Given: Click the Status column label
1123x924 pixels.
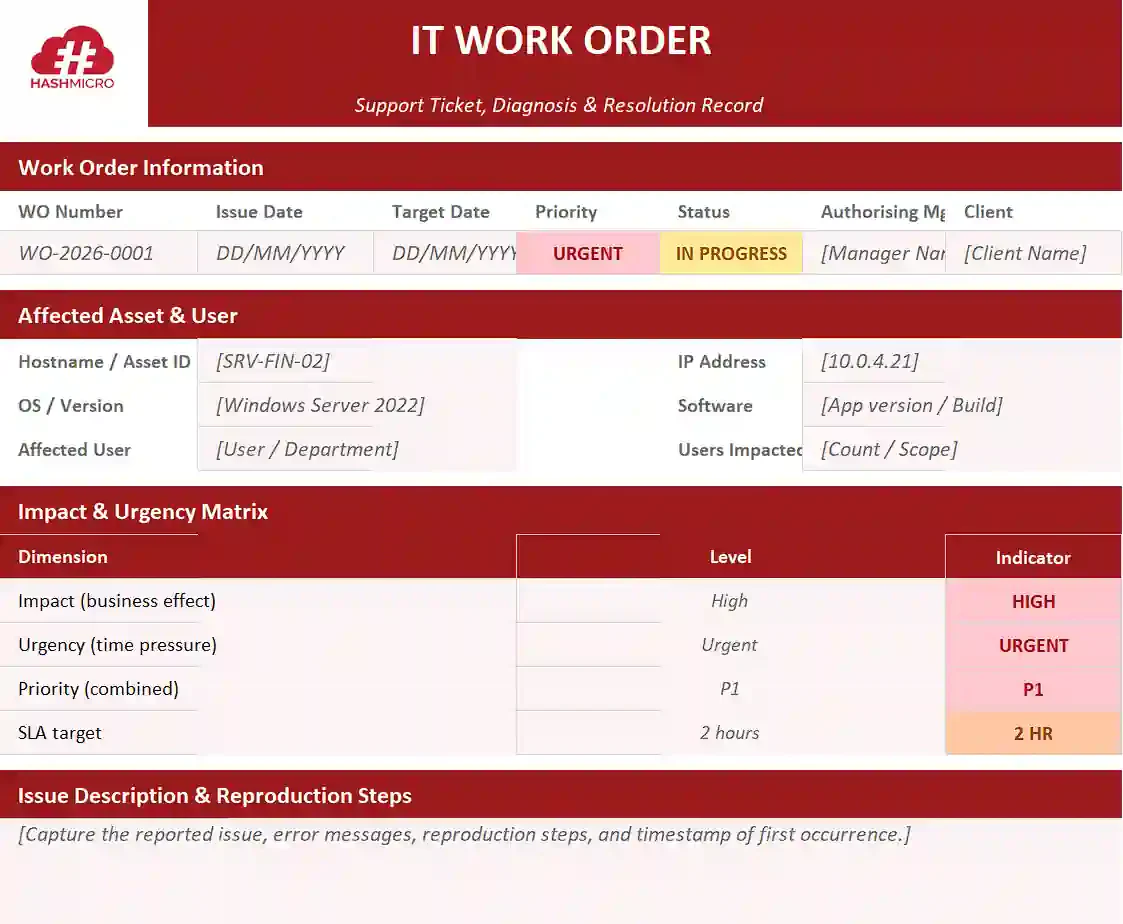Looking at the screenshot, I should click(x=703, y=212).
